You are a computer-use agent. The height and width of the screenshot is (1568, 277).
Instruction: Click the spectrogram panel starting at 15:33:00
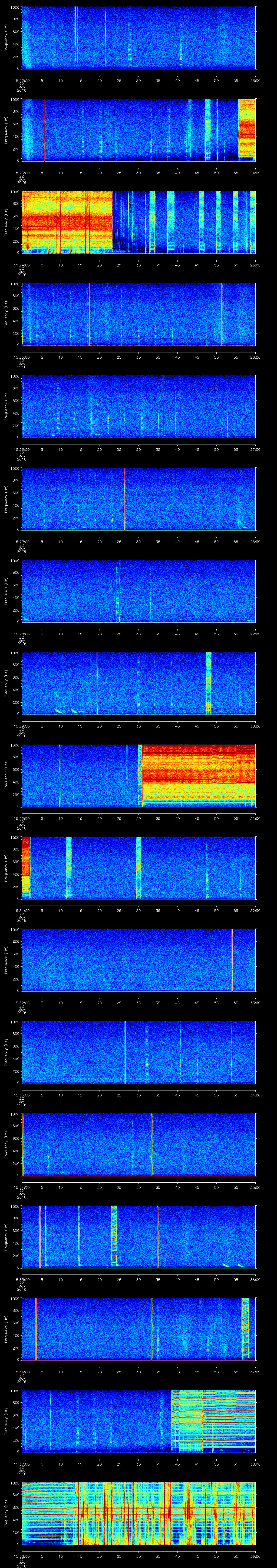pyautogui.click(x=138, y=1052)
